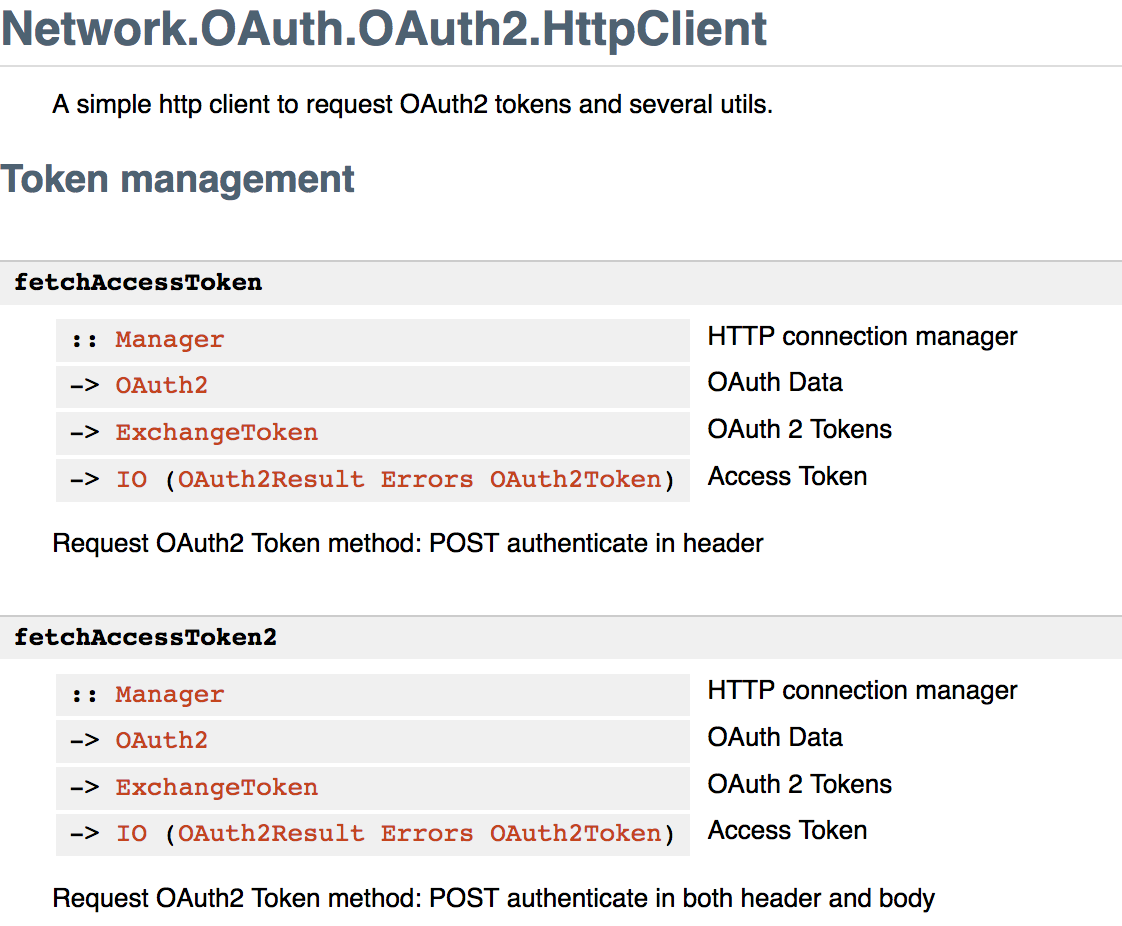The height and width of the screenshot is (926, 1122).
Task: Click ExchangeToken in the header-only fetchAccessToken signature
Action: [217, 432]
